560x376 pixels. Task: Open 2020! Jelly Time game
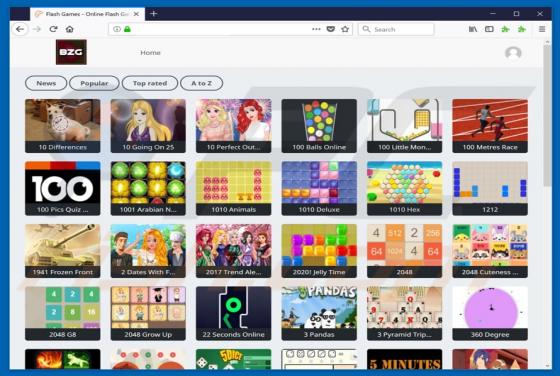[x=319, y=251]
